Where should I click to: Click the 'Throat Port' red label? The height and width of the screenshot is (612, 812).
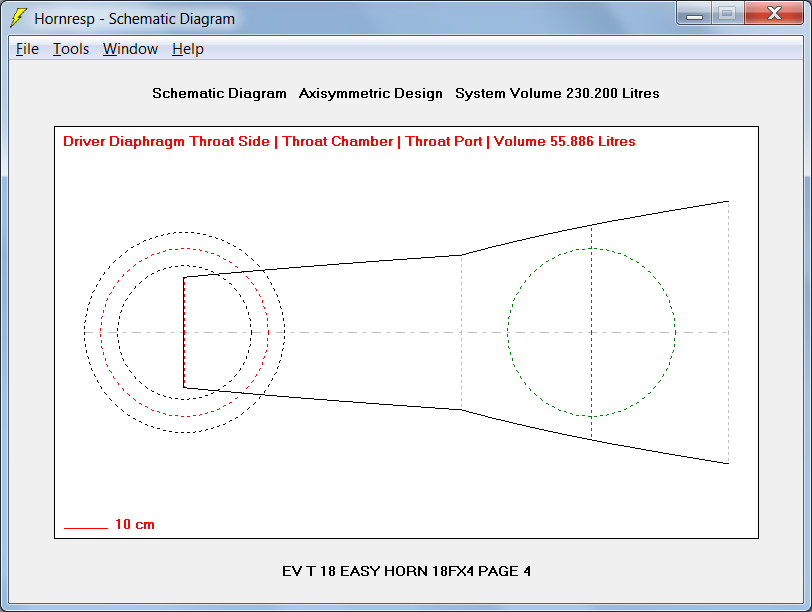444,141
